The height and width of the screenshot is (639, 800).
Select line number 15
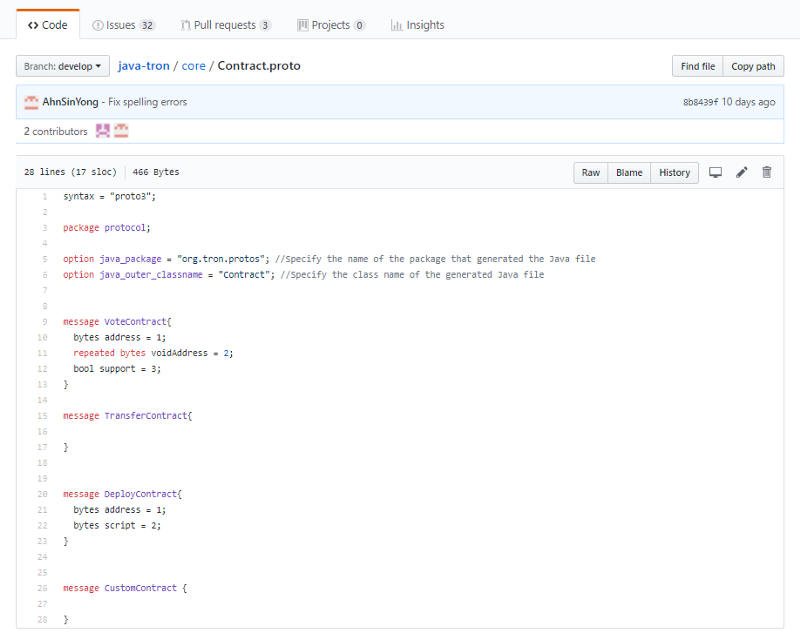click(x=42, y=416)
